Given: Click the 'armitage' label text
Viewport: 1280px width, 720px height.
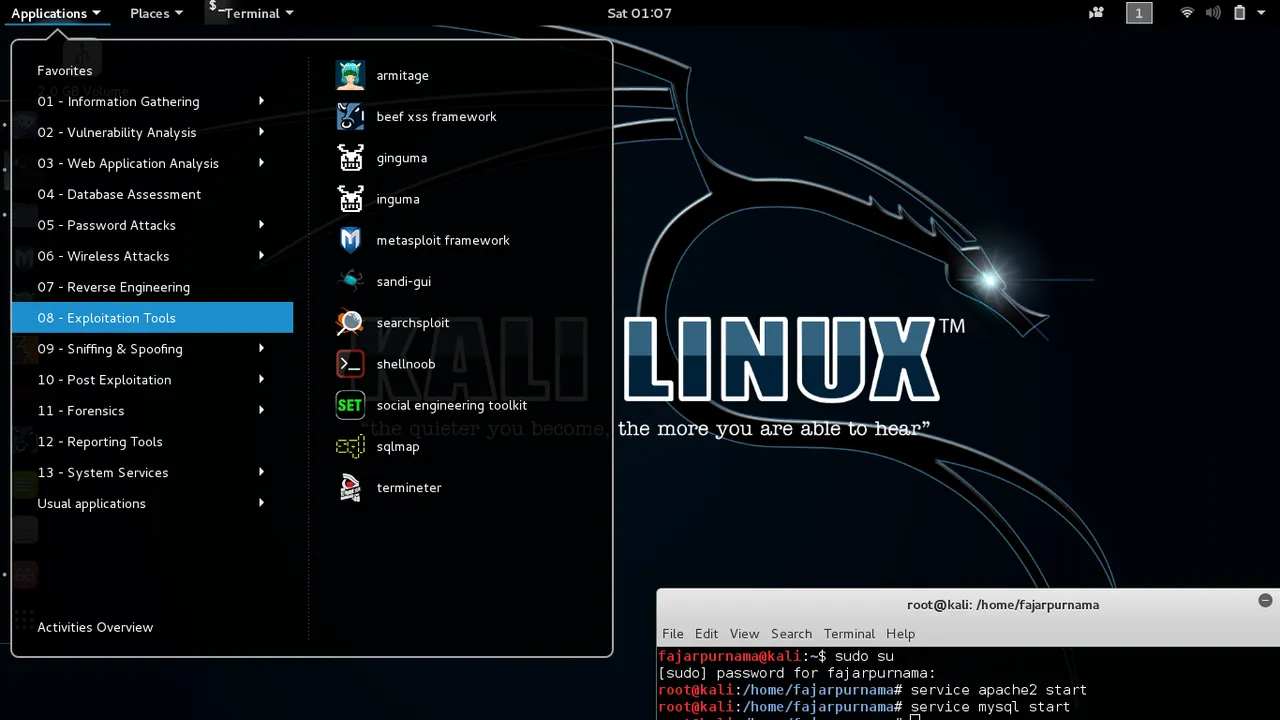Looking at the screenshot, I should (x=402, y=75).
